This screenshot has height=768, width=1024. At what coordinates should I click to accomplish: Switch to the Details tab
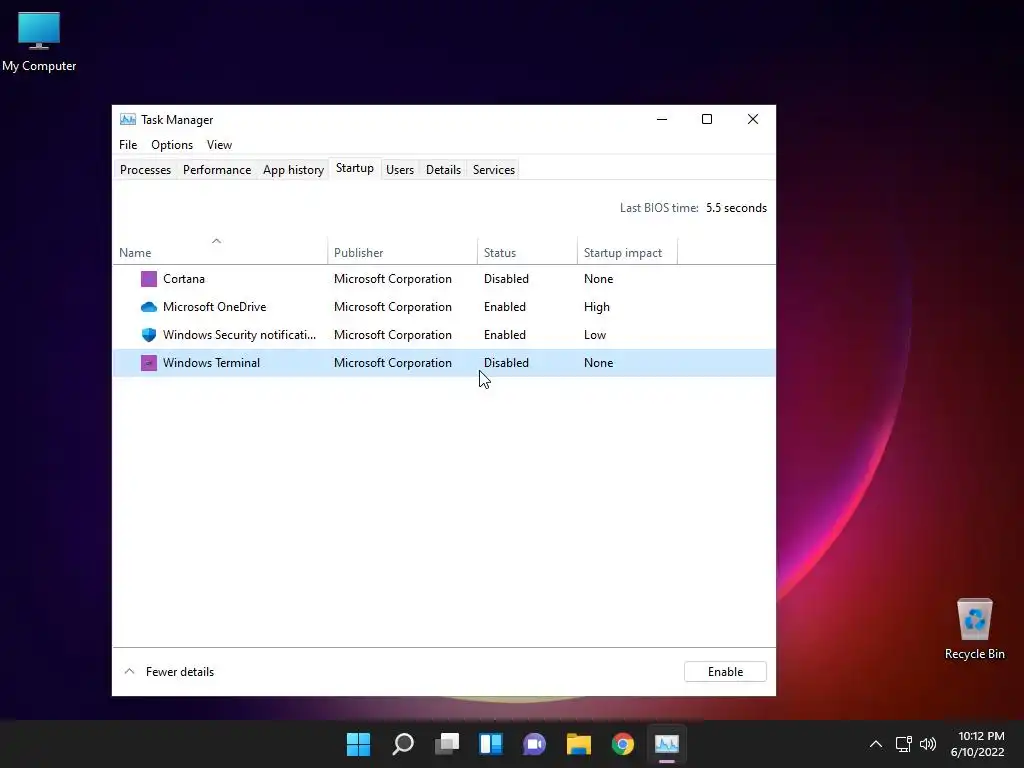tap(443, 170)
